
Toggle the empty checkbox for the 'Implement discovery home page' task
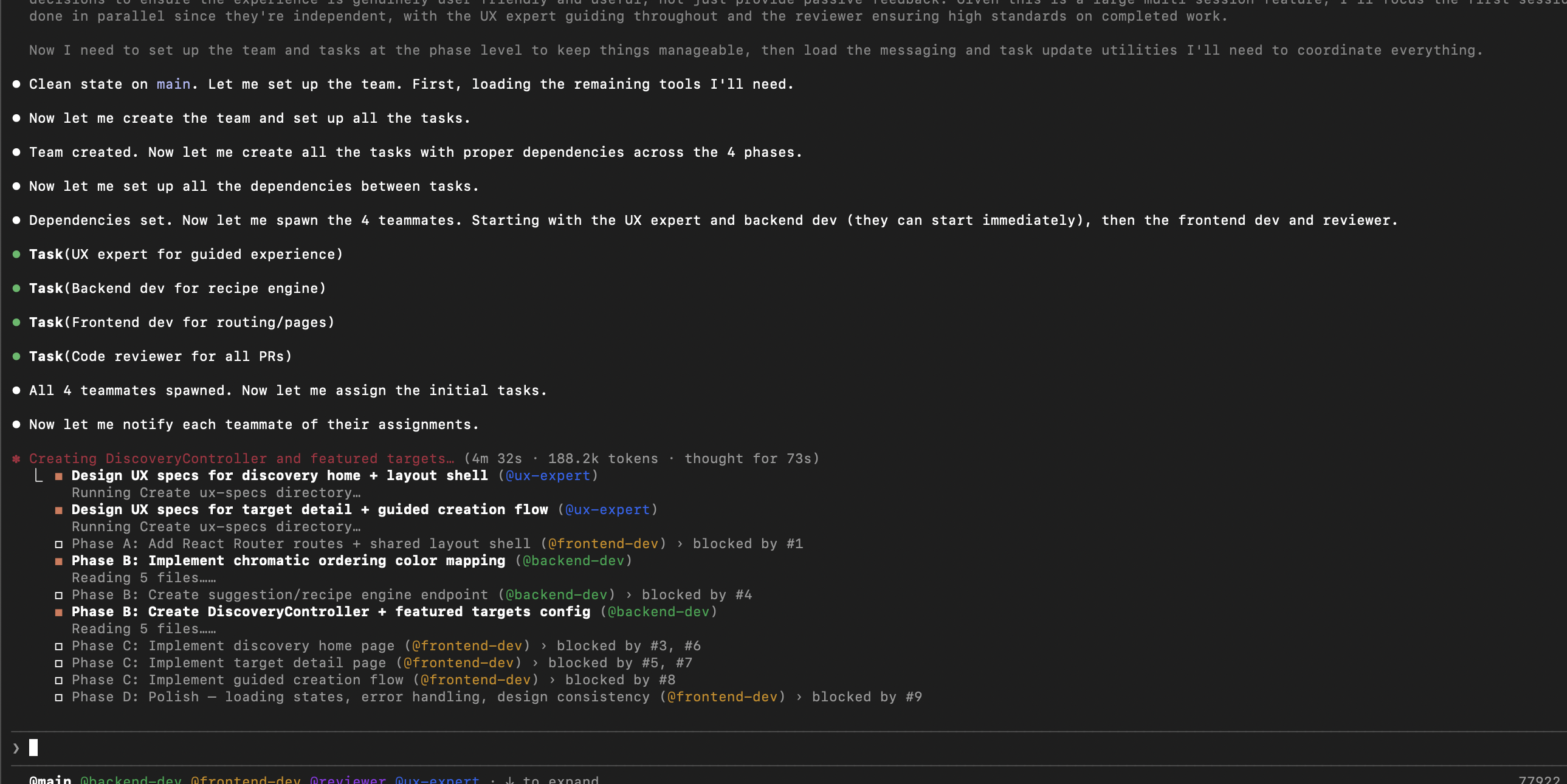click(59, 647)
